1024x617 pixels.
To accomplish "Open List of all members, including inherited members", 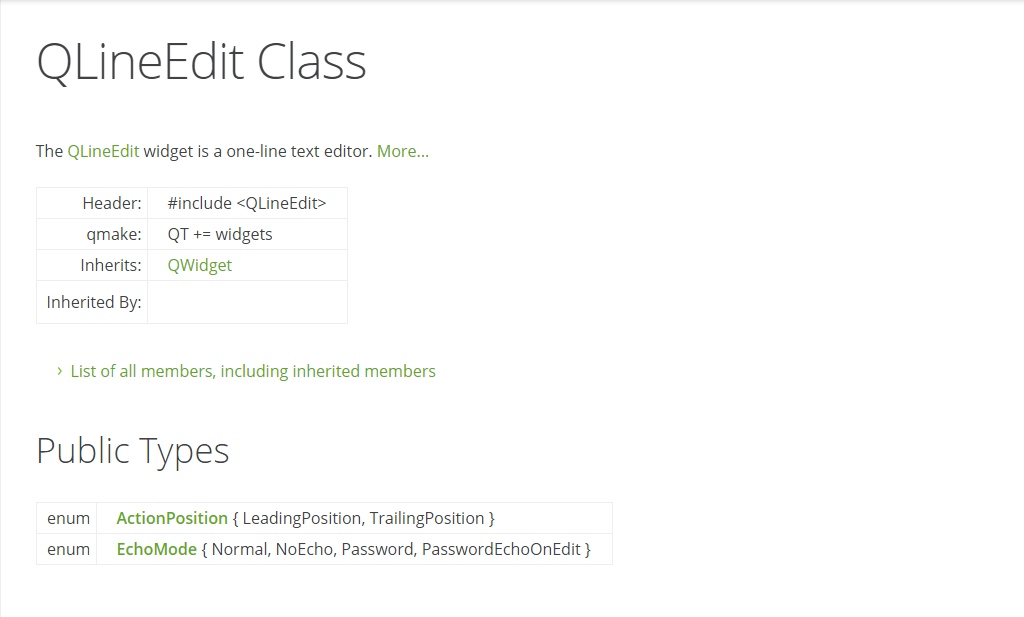I will click(x=253, y=372).
